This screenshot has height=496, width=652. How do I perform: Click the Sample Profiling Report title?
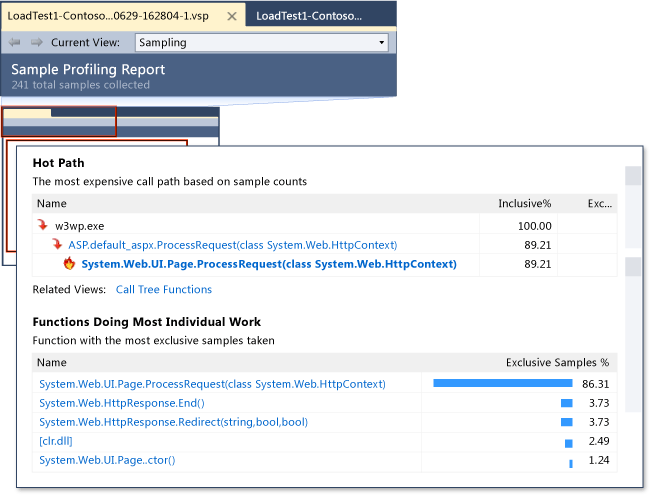[x=88, y=69]
